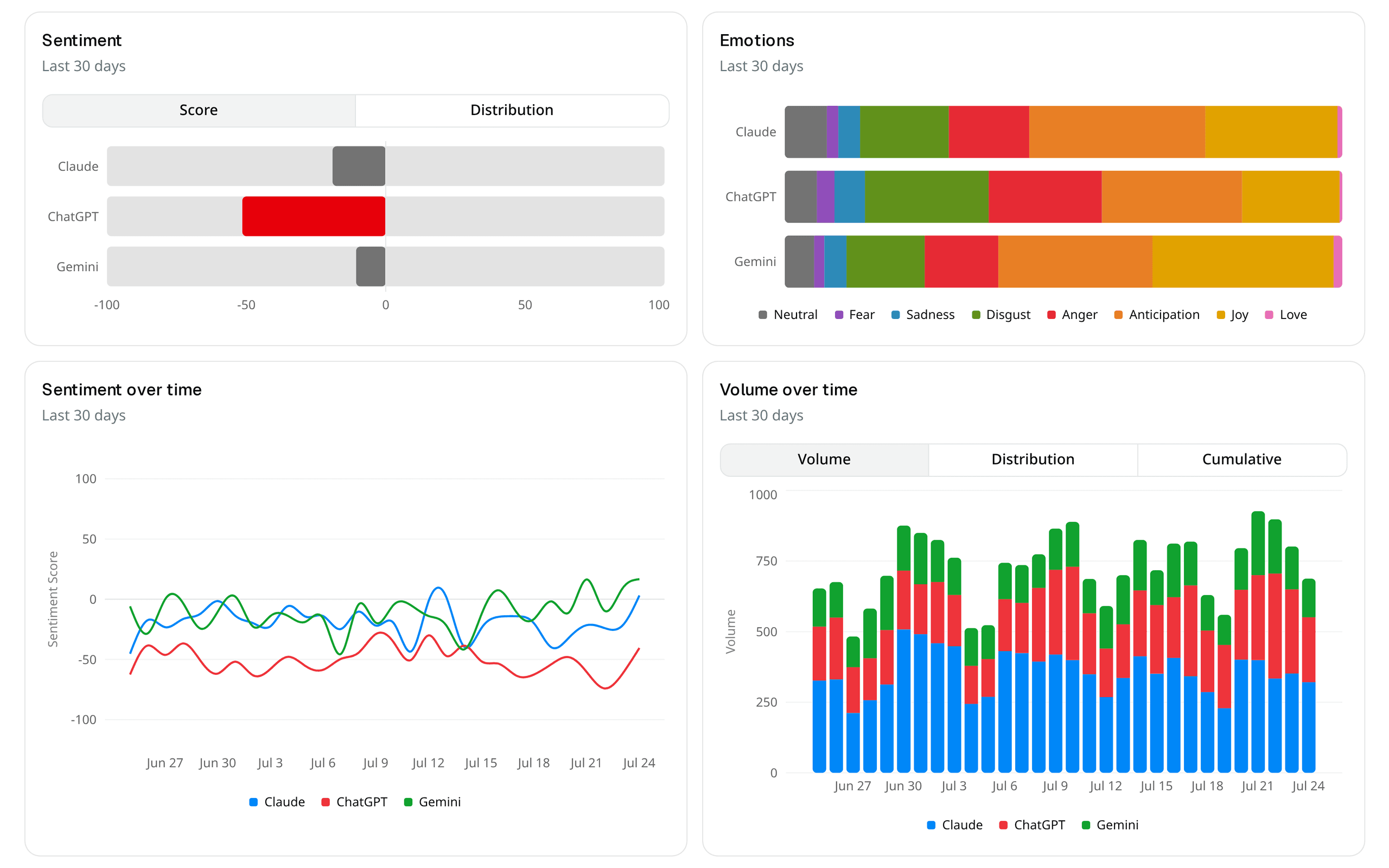This screenshot has width=1389, height=868.
Task: Toggle the Joy legend entry
Action: 1232,315
